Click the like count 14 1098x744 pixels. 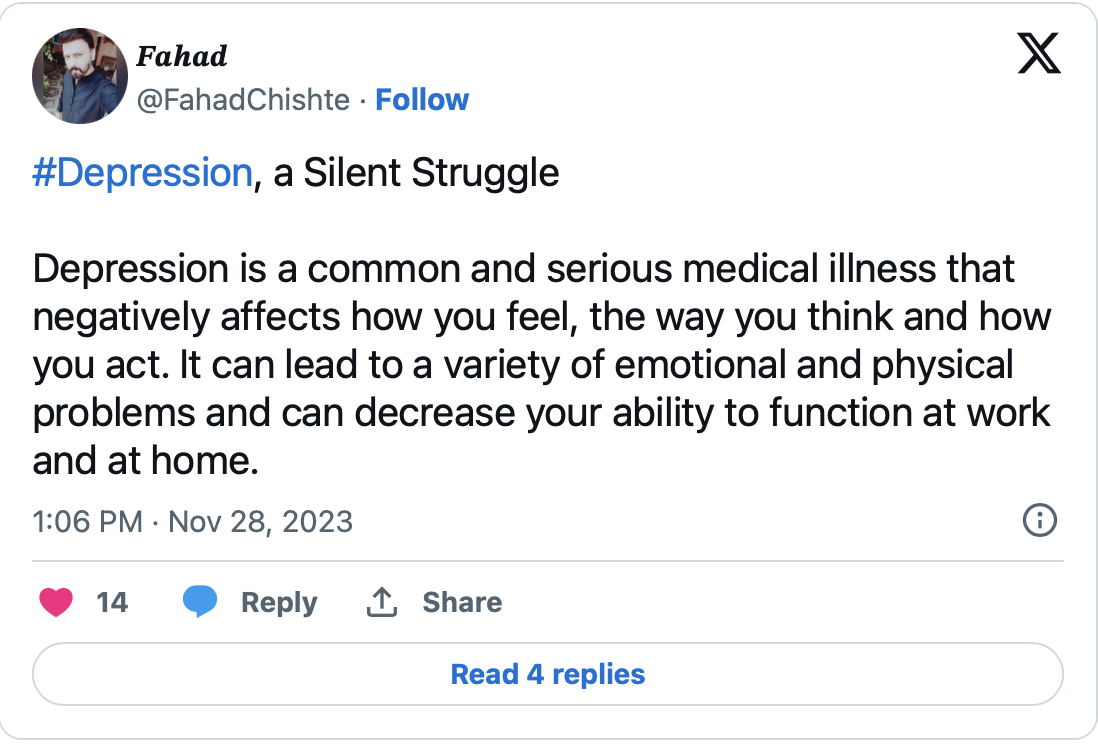tap(112, 602)
